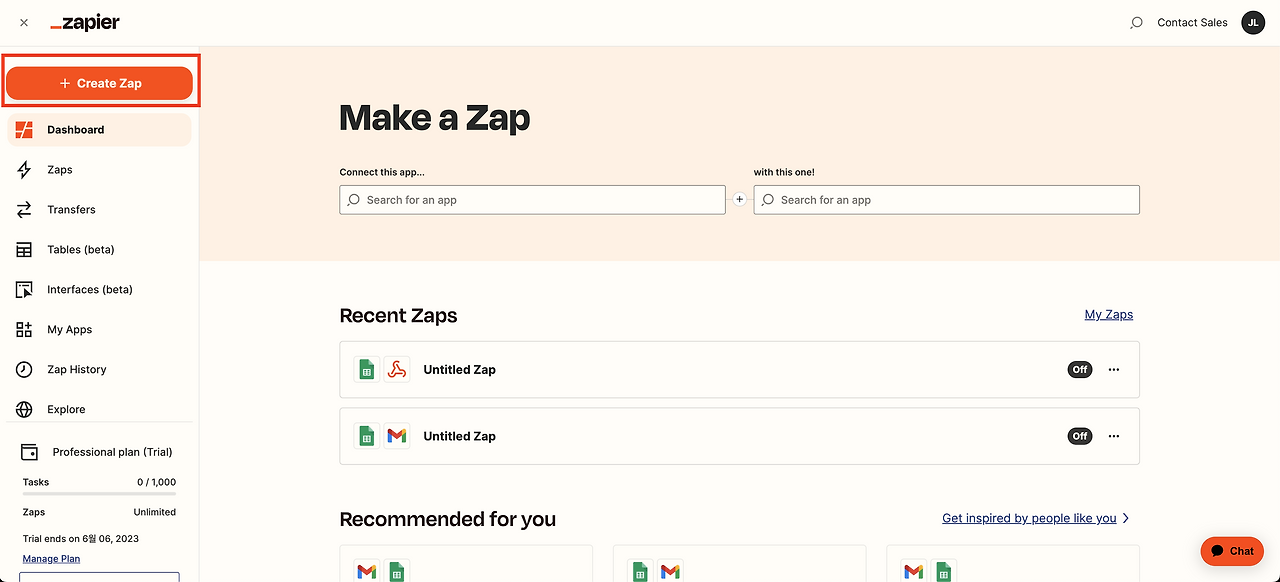1280x582 pixels.
Task: Click the Create Zap button
Action: 99,83
